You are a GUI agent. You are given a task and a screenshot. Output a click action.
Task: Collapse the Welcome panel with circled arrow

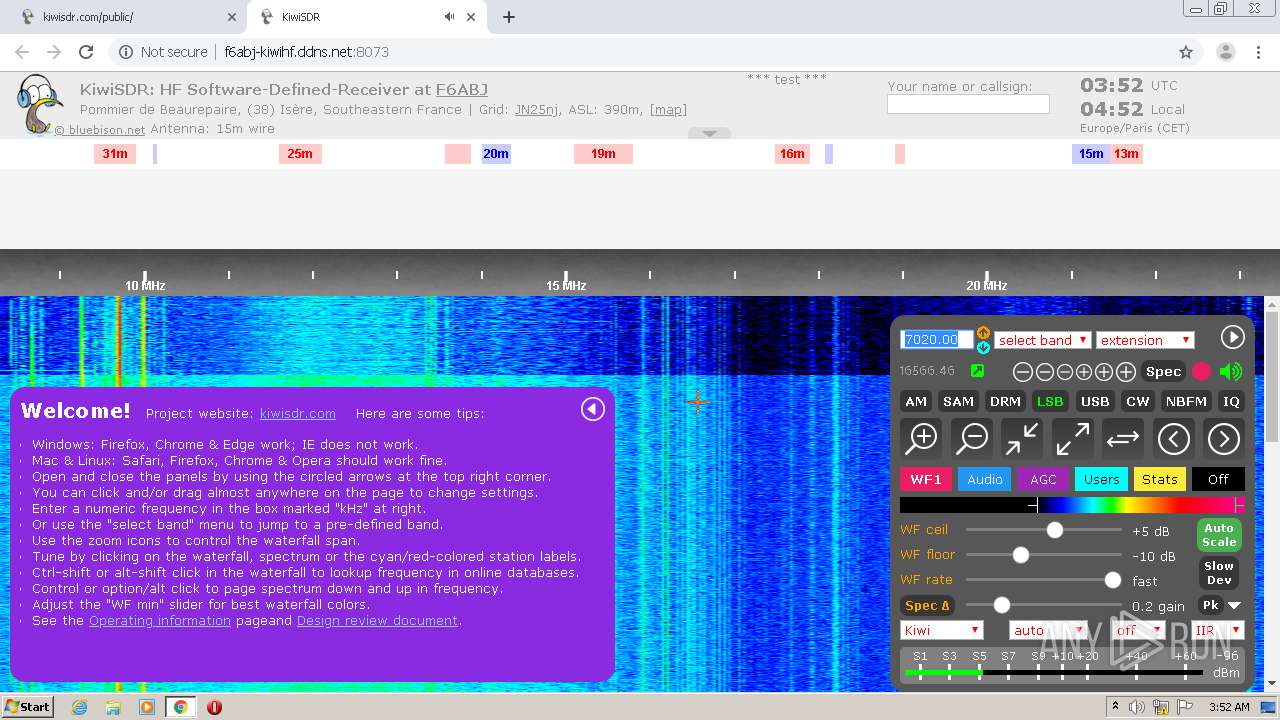(593, 409)
